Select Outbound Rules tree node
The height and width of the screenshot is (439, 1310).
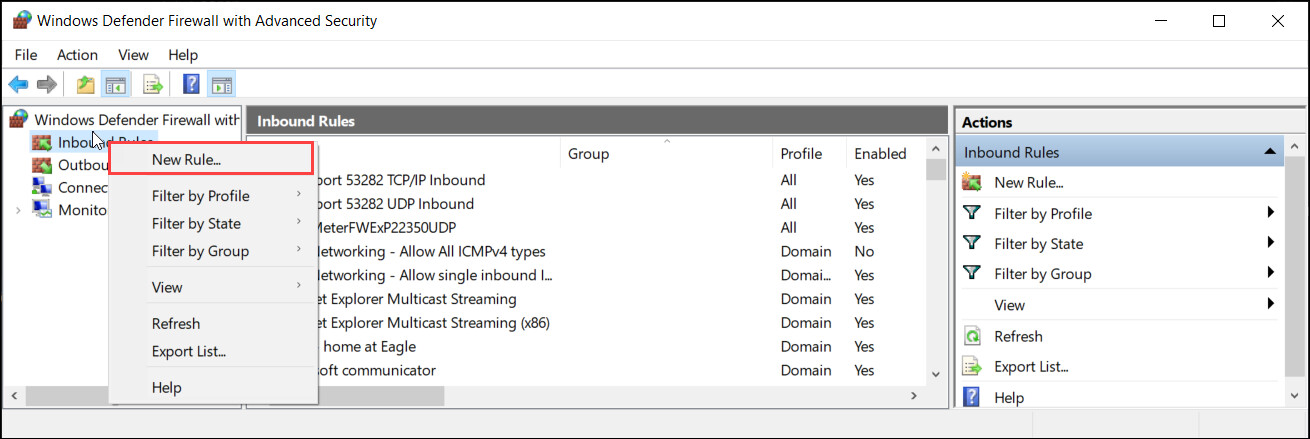click(82, 165)
